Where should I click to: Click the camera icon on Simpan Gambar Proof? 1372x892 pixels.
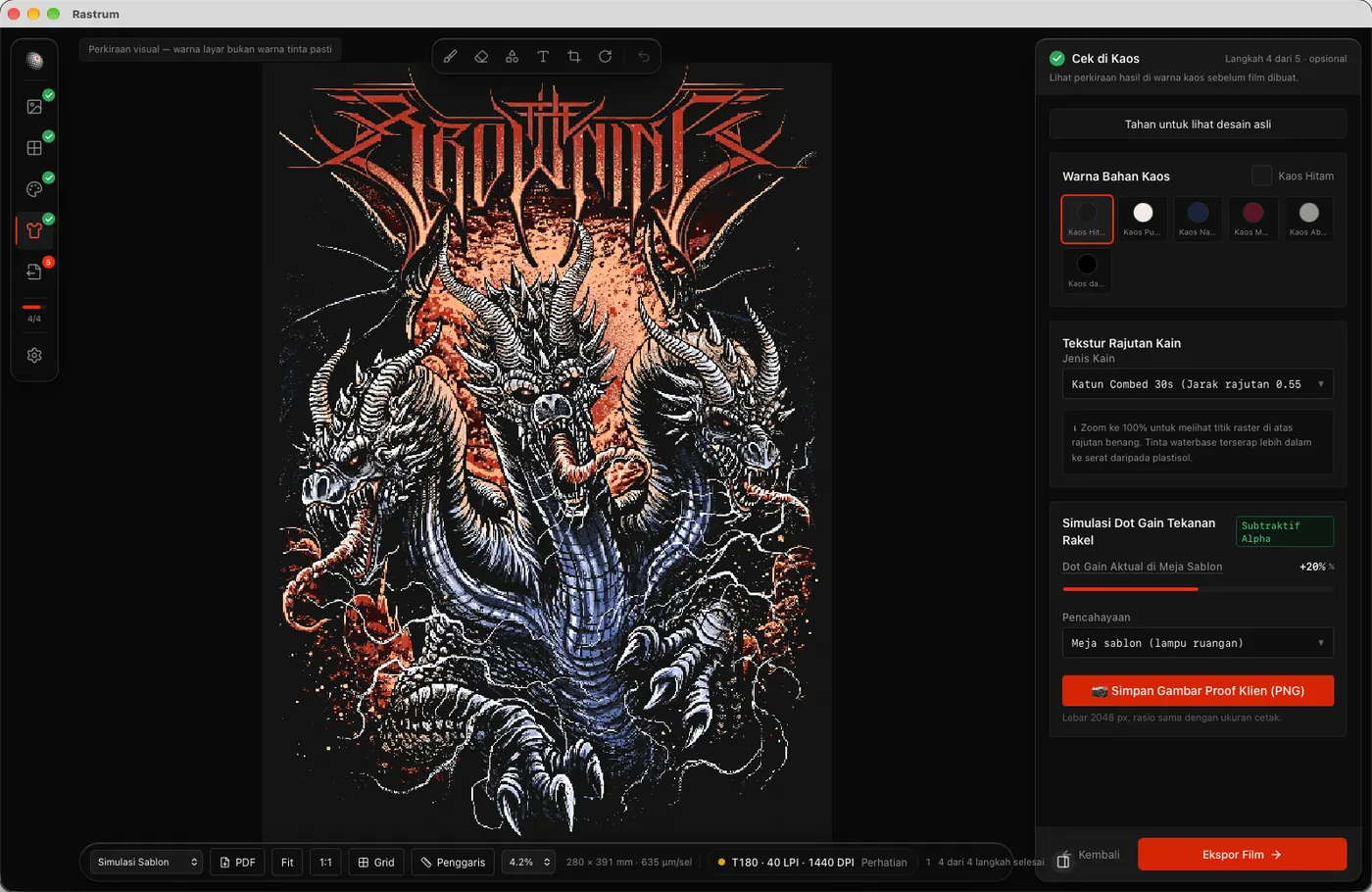point(1100,691)
